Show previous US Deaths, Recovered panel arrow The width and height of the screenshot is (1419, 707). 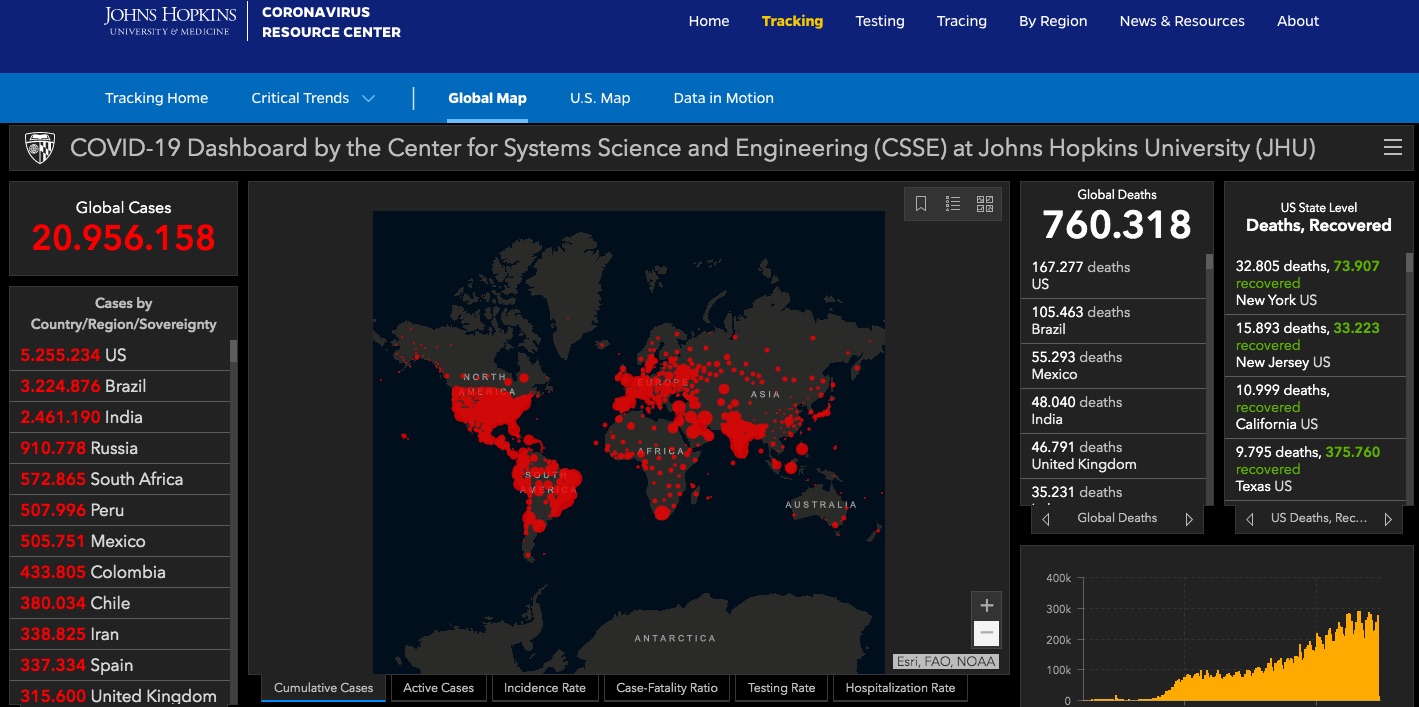[1250, 519]
